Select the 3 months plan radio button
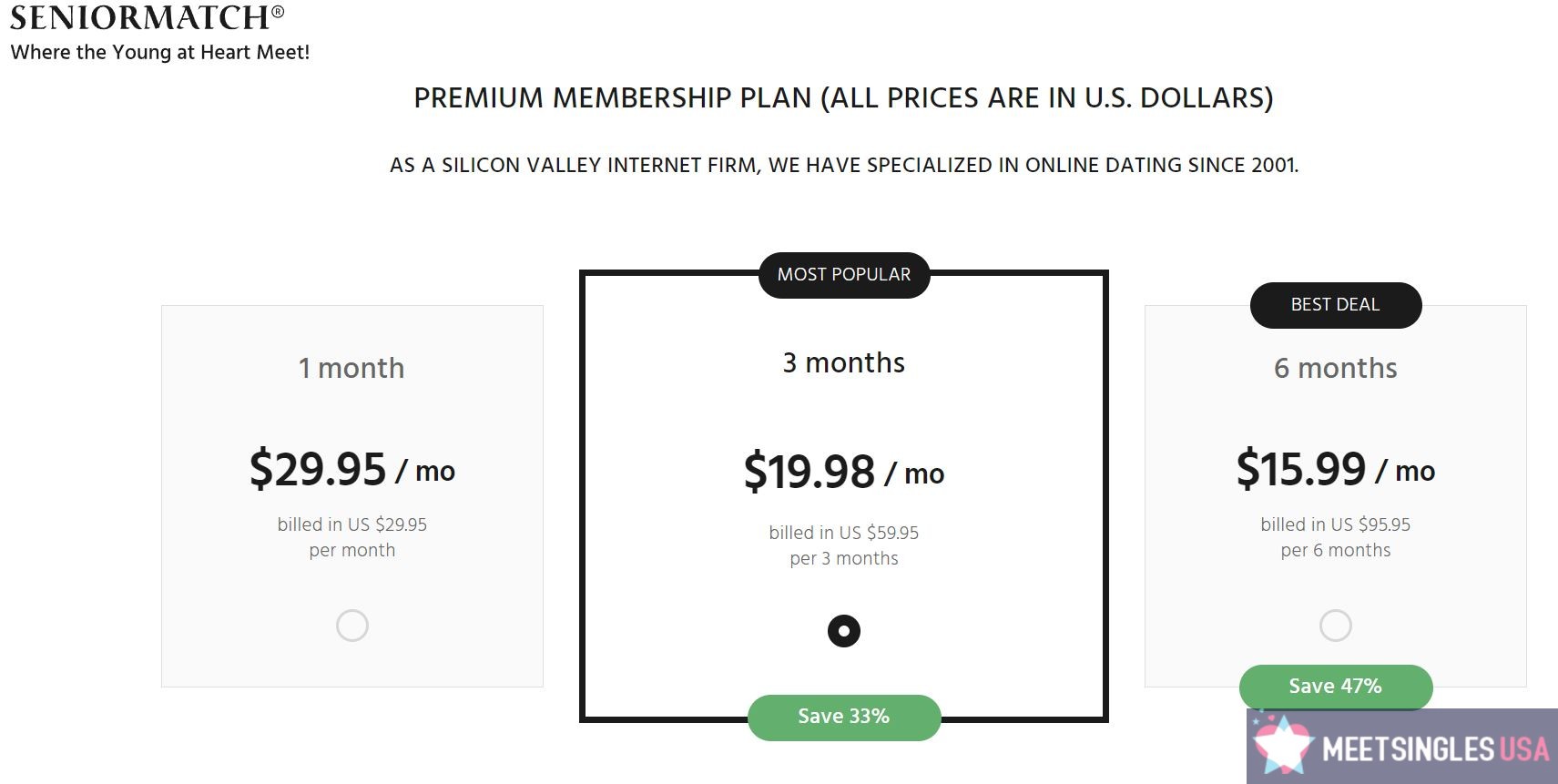The image size is (1558, 784). [844, 631]
